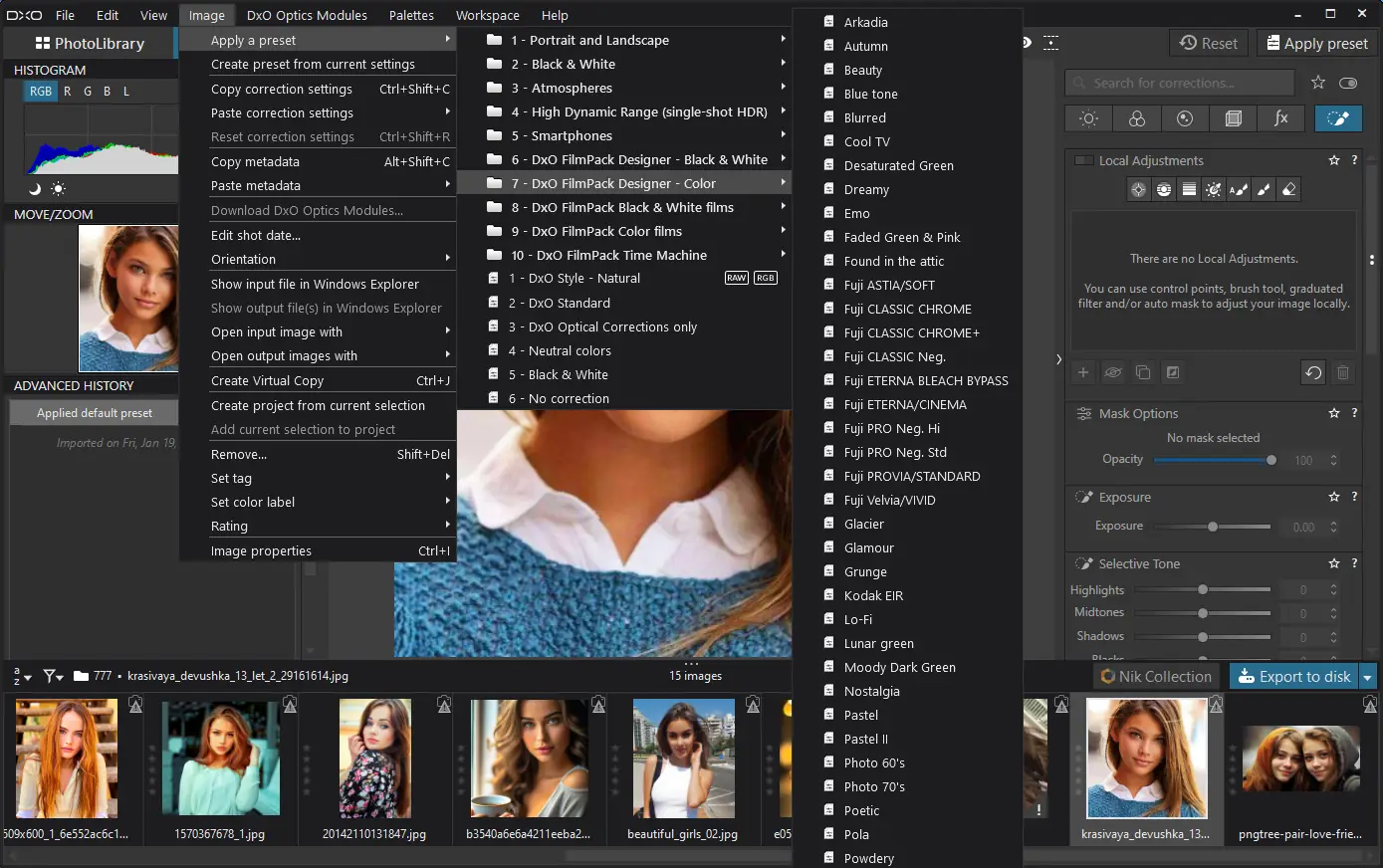Screen dimensions: 1383x868
Task: Click the reset local adjustments arrow icon
Action: 1313,372
